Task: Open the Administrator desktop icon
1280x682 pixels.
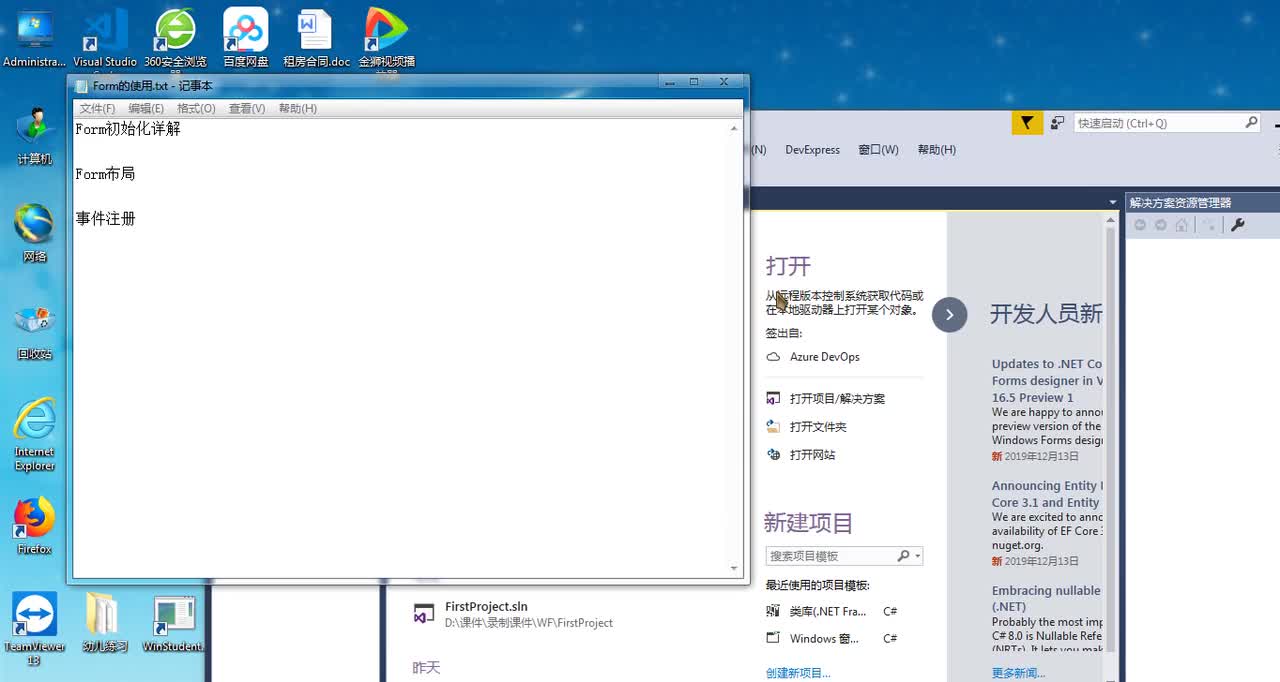Action: click(34, 40)
